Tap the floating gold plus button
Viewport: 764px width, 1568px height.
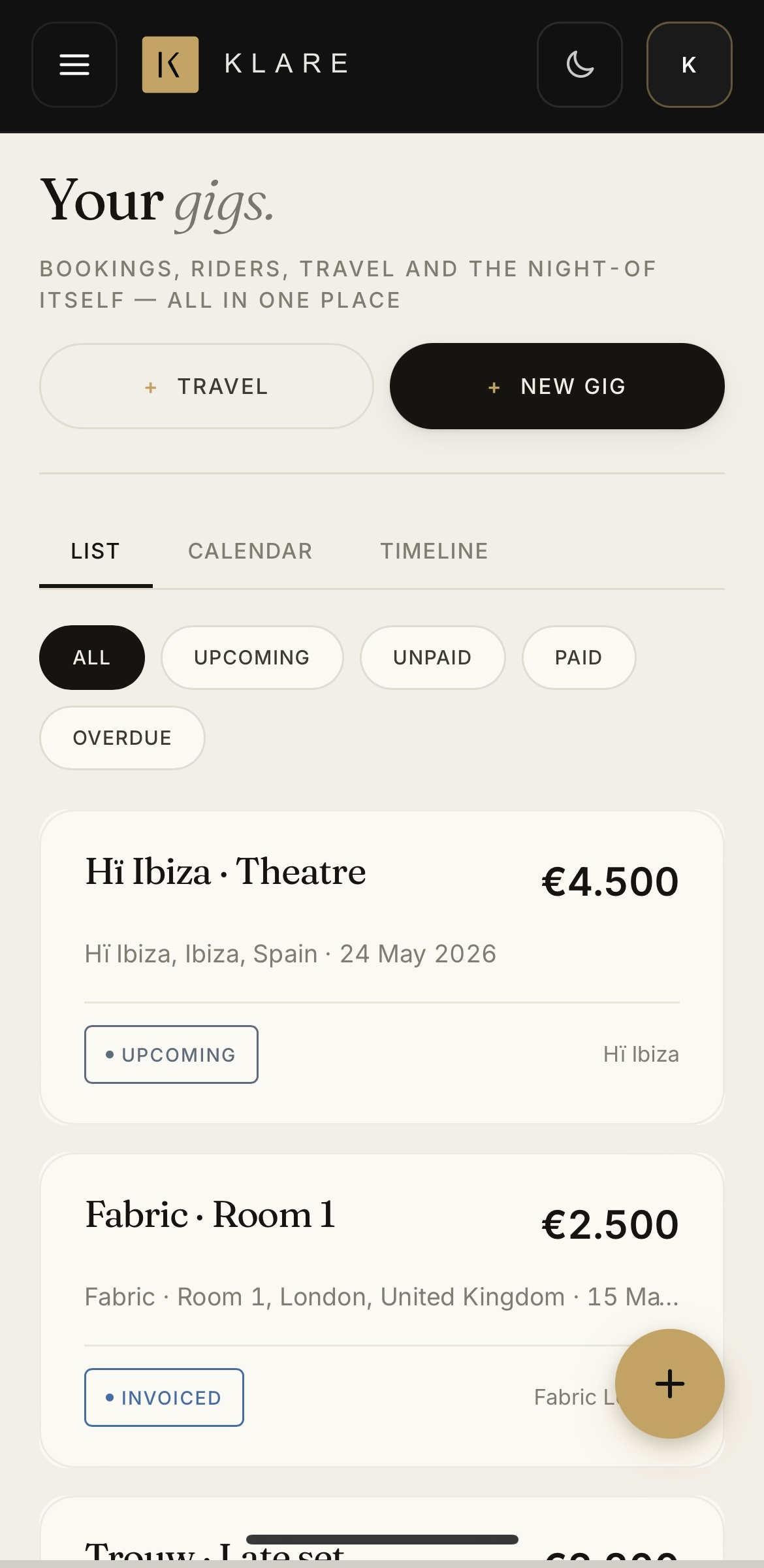[670, 1384]
